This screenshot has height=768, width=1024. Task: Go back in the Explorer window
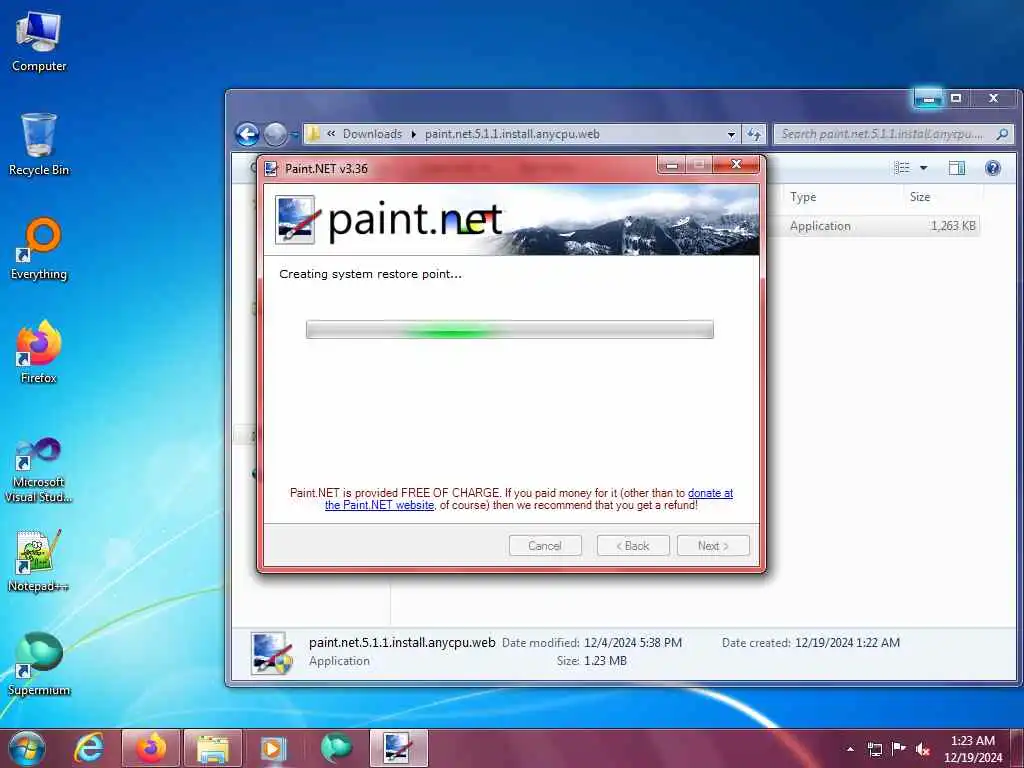click(248, 135)
